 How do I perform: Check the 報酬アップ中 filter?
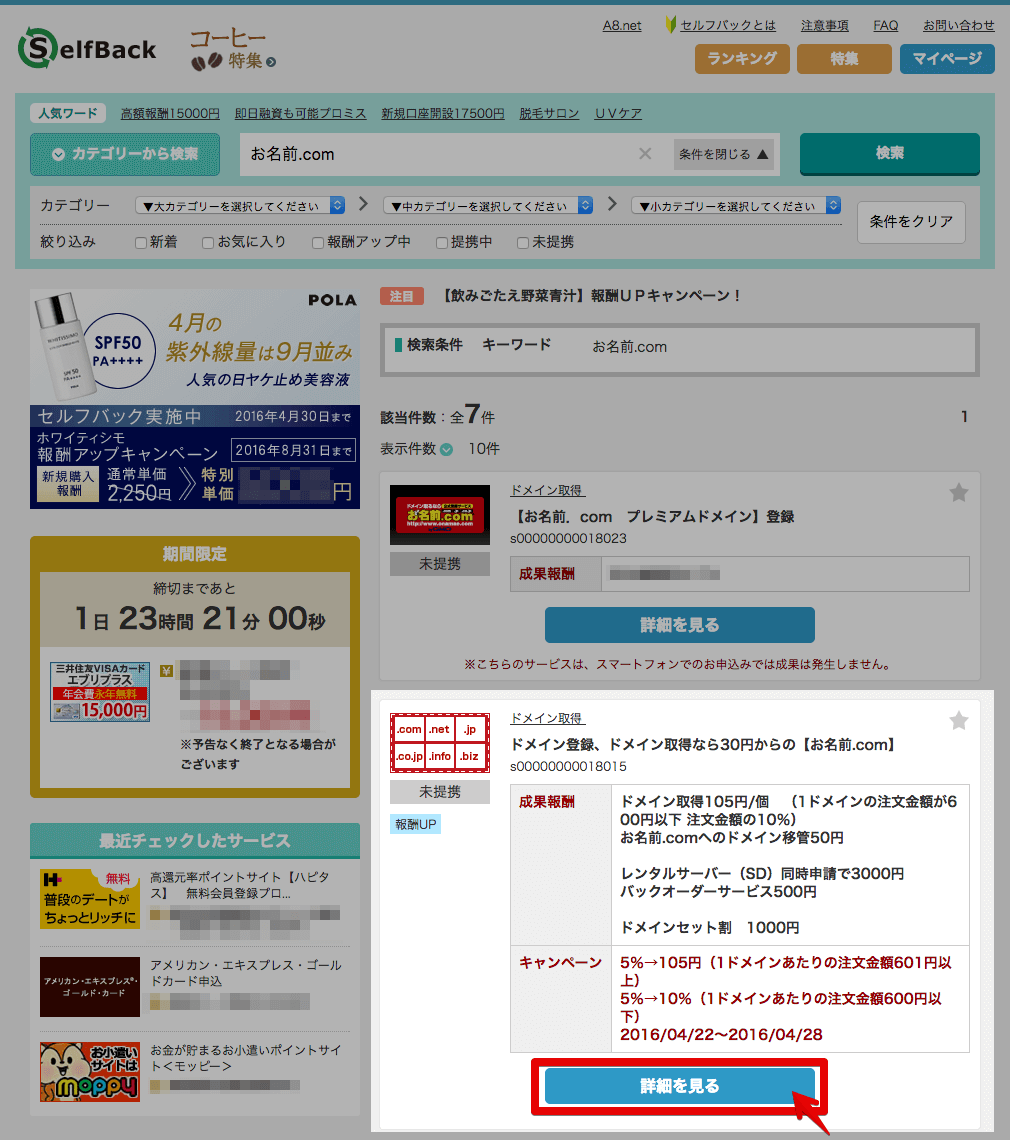click(318, 243)
